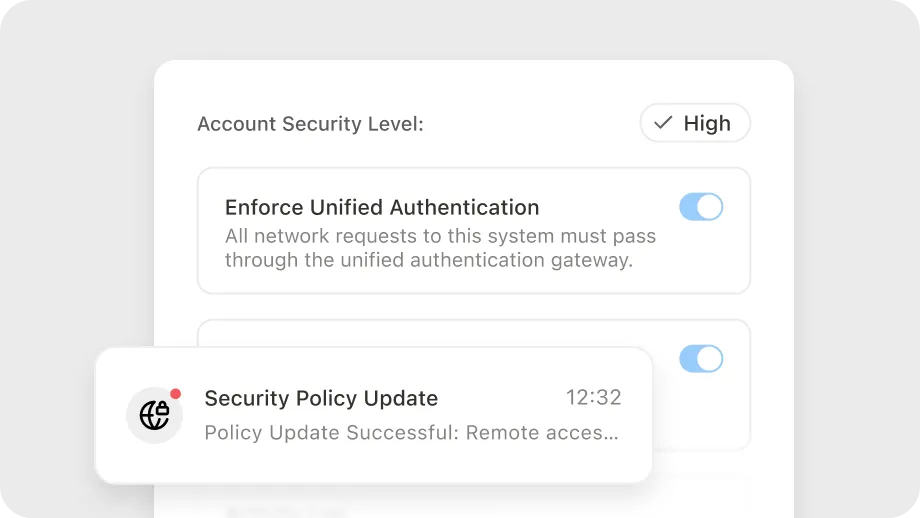The width and height of the screenshot is (920, 518).
Task: Click the Enforce Unified Authentication heading
Action: pos(382,207)
